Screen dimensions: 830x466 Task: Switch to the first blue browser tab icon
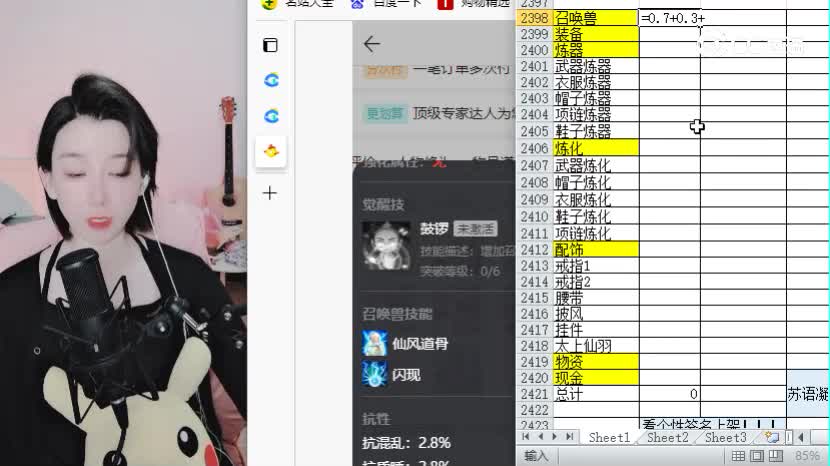click(x=272, y=80)
